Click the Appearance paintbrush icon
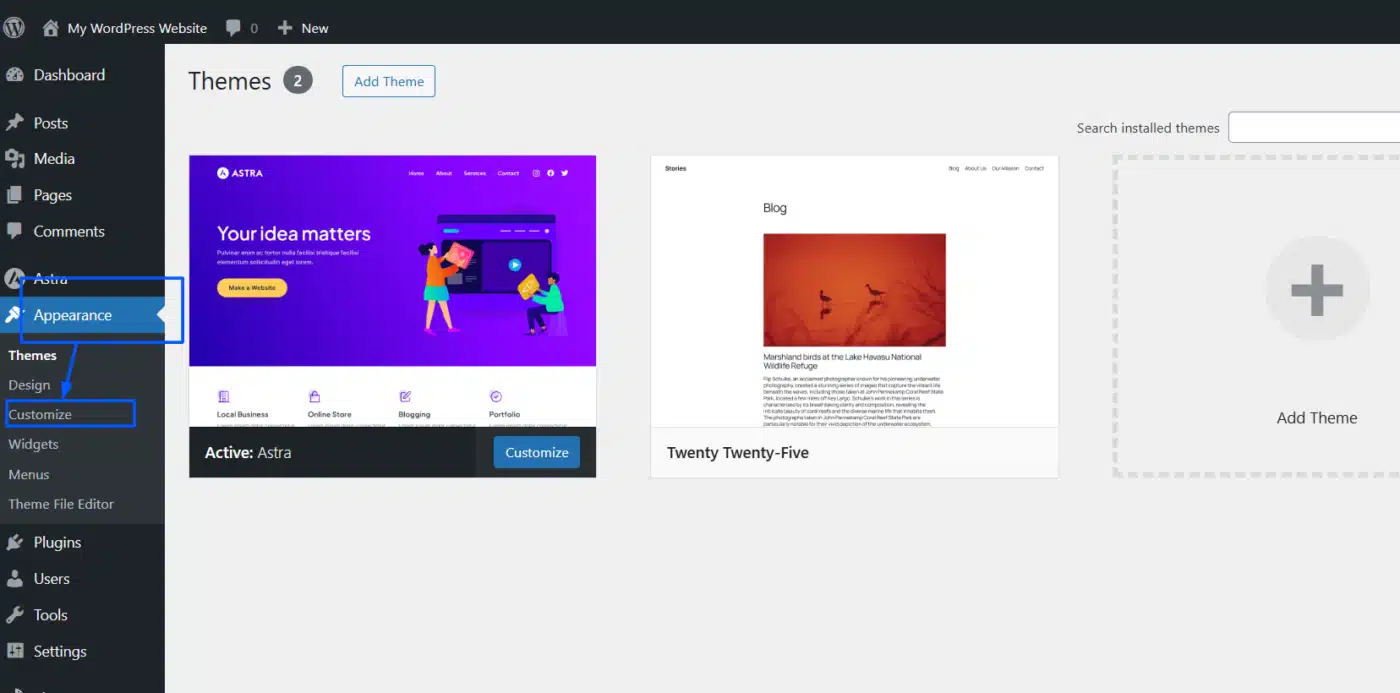 (x=14, y=315)
